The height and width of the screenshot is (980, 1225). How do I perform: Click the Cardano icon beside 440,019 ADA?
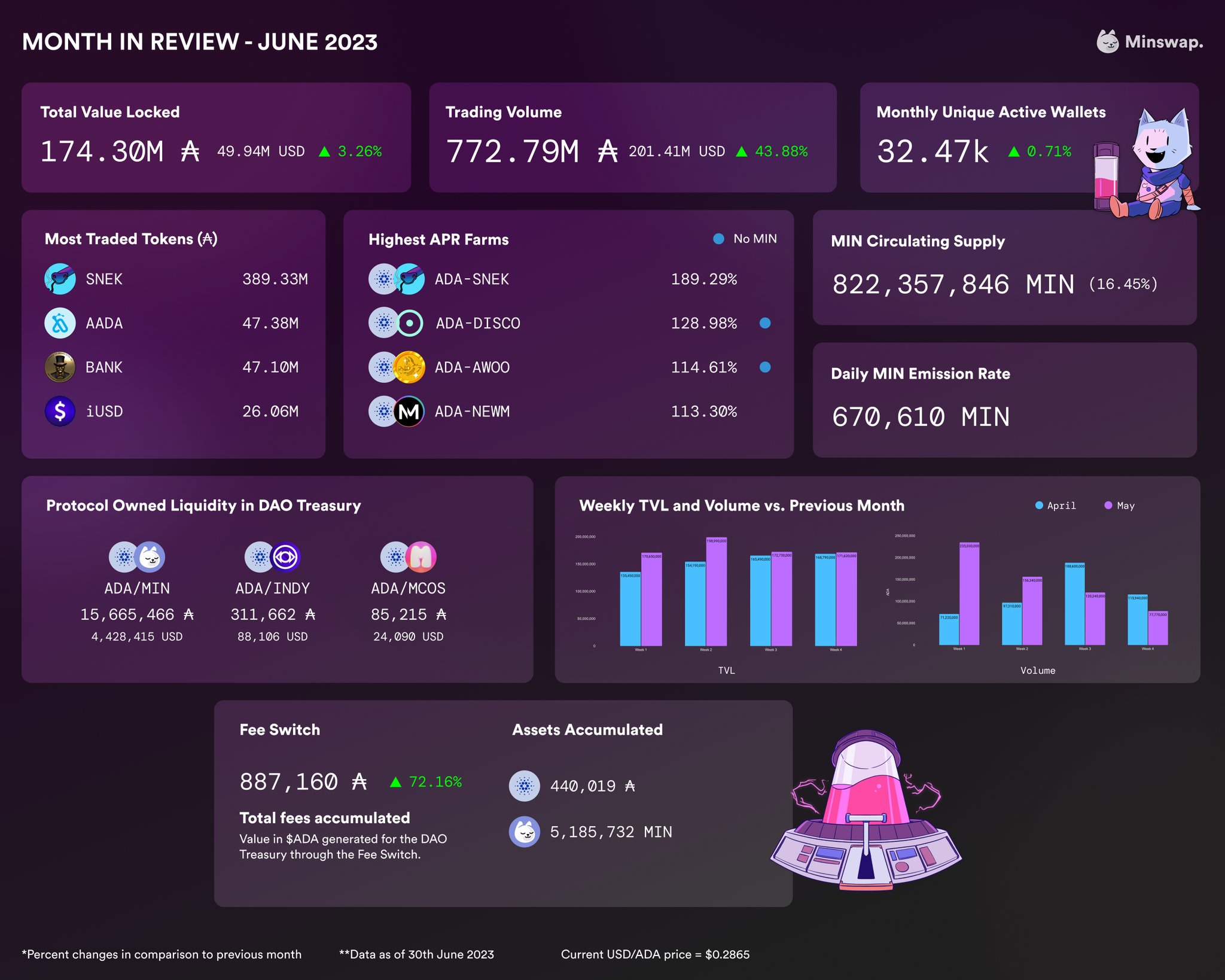click(524, 786)
